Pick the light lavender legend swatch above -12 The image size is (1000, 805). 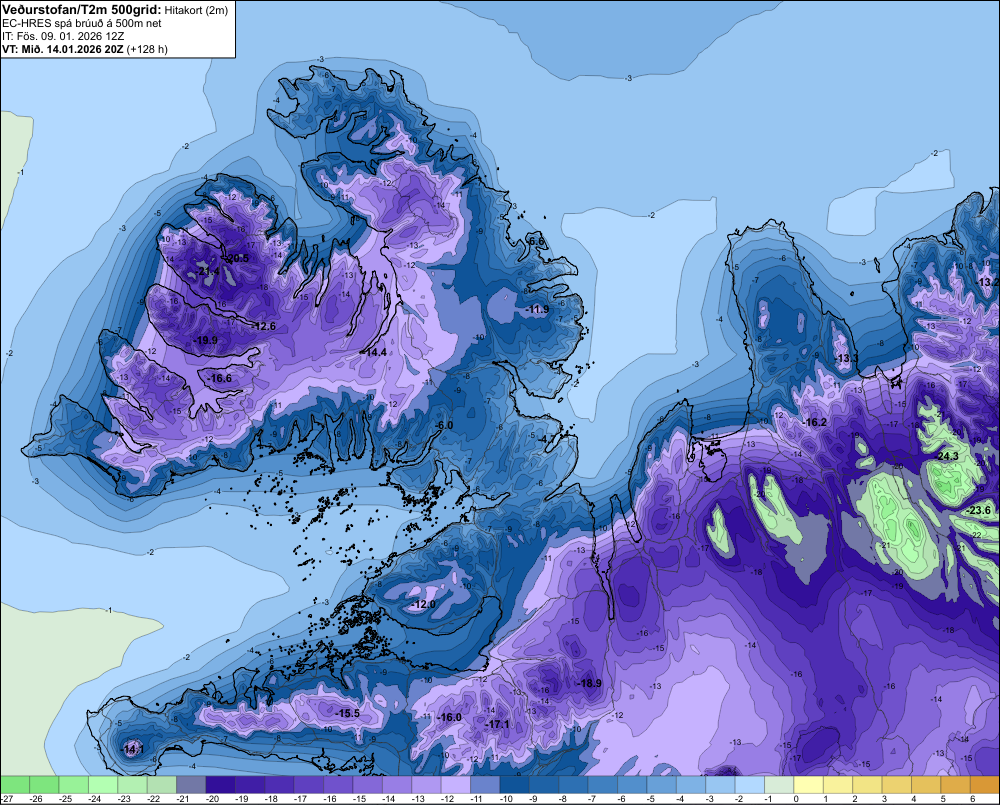pyautogui.click(x=455, y=784)
